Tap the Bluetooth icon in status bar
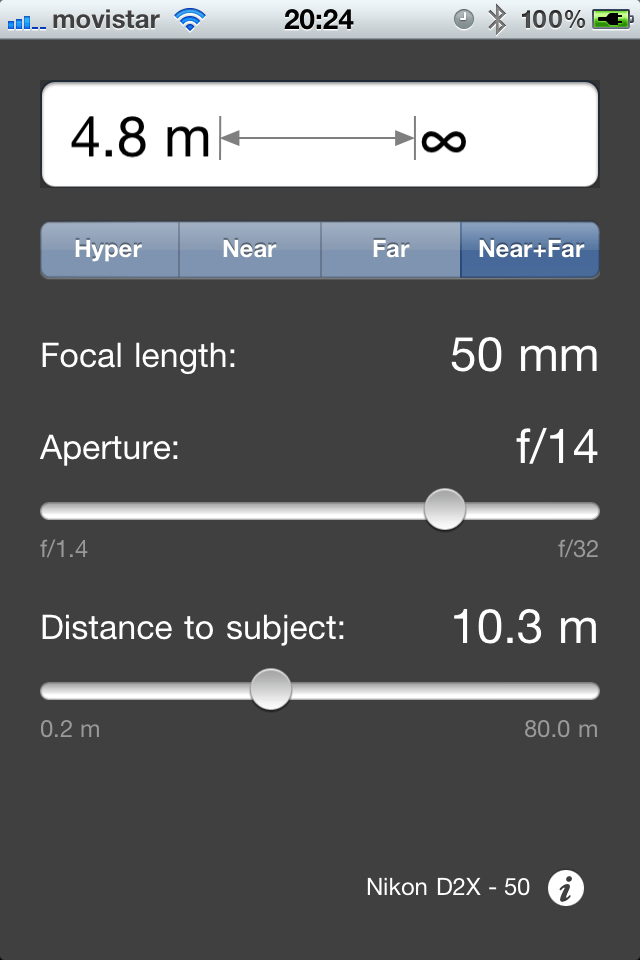This screenshot has height=960, width=640. pyautogui.click(x=497, y=20)
